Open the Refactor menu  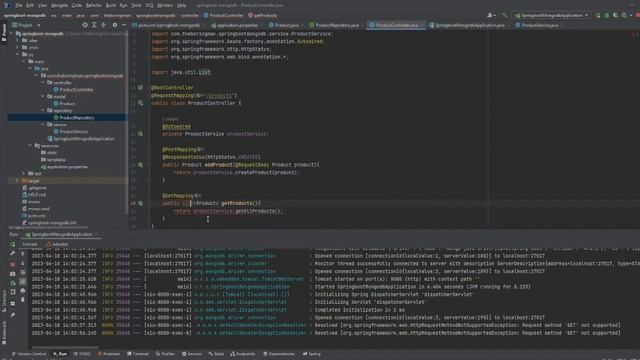(x=93, y=6)
